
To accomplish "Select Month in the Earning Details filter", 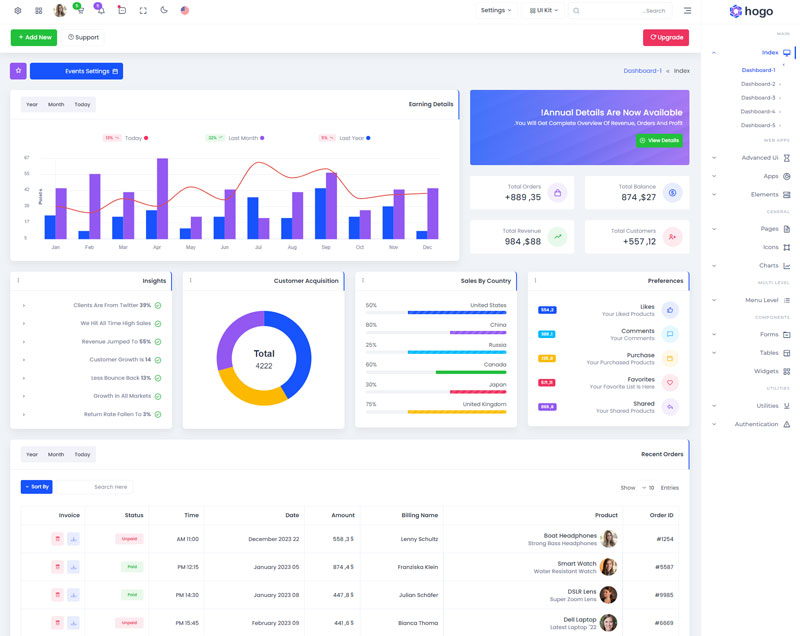I will 56,105.
